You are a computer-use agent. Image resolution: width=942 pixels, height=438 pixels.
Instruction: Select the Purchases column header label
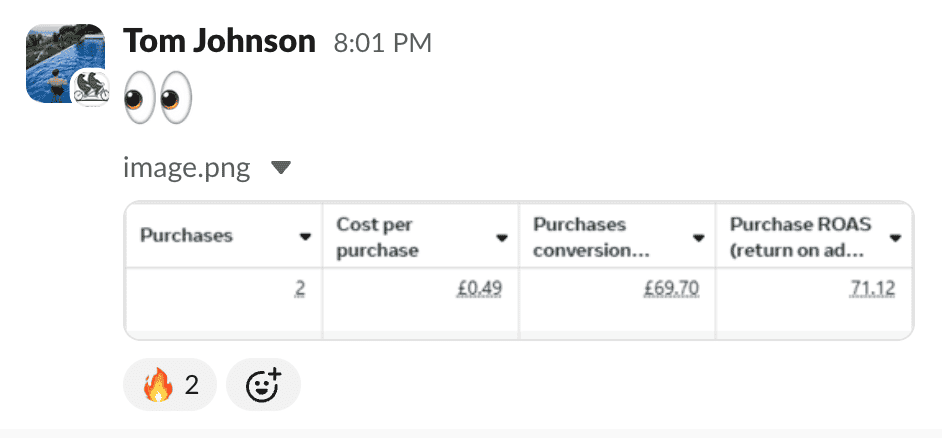[x=186, y=236]
